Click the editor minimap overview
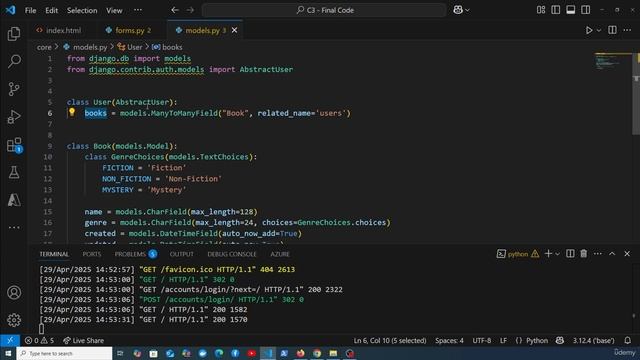The width and height of the screenshot is (640, 360). click(613, 61)
